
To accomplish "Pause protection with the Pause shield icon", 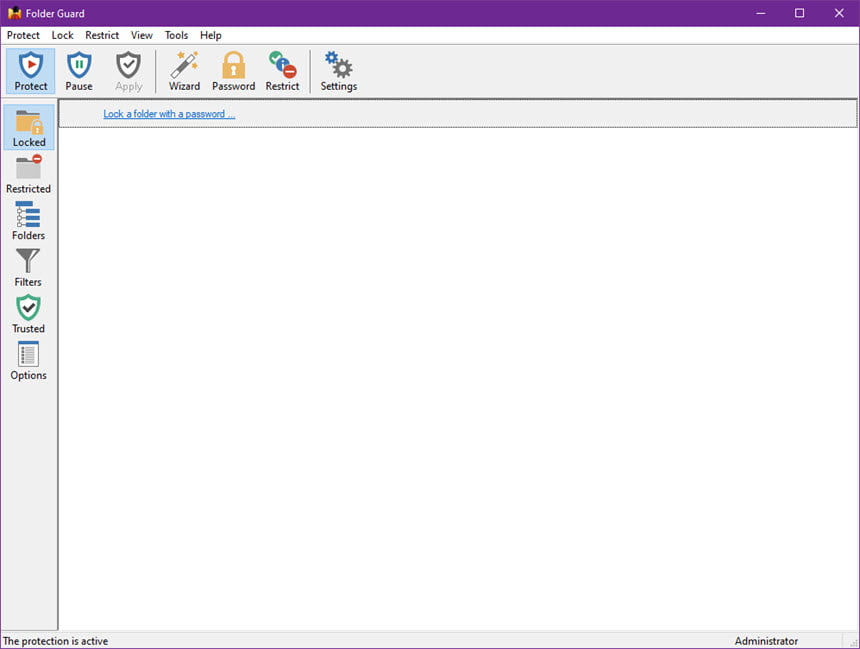I will [79, 71].
